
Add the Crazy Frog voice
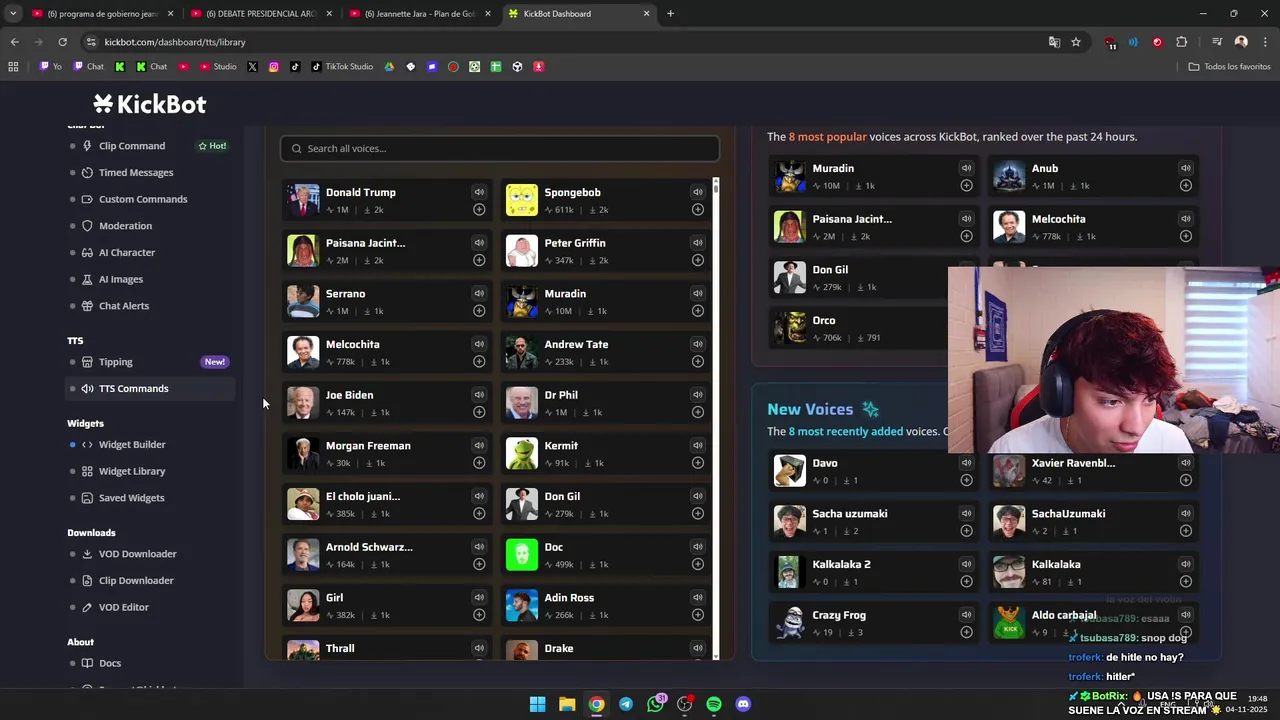[x=966, y=632]
